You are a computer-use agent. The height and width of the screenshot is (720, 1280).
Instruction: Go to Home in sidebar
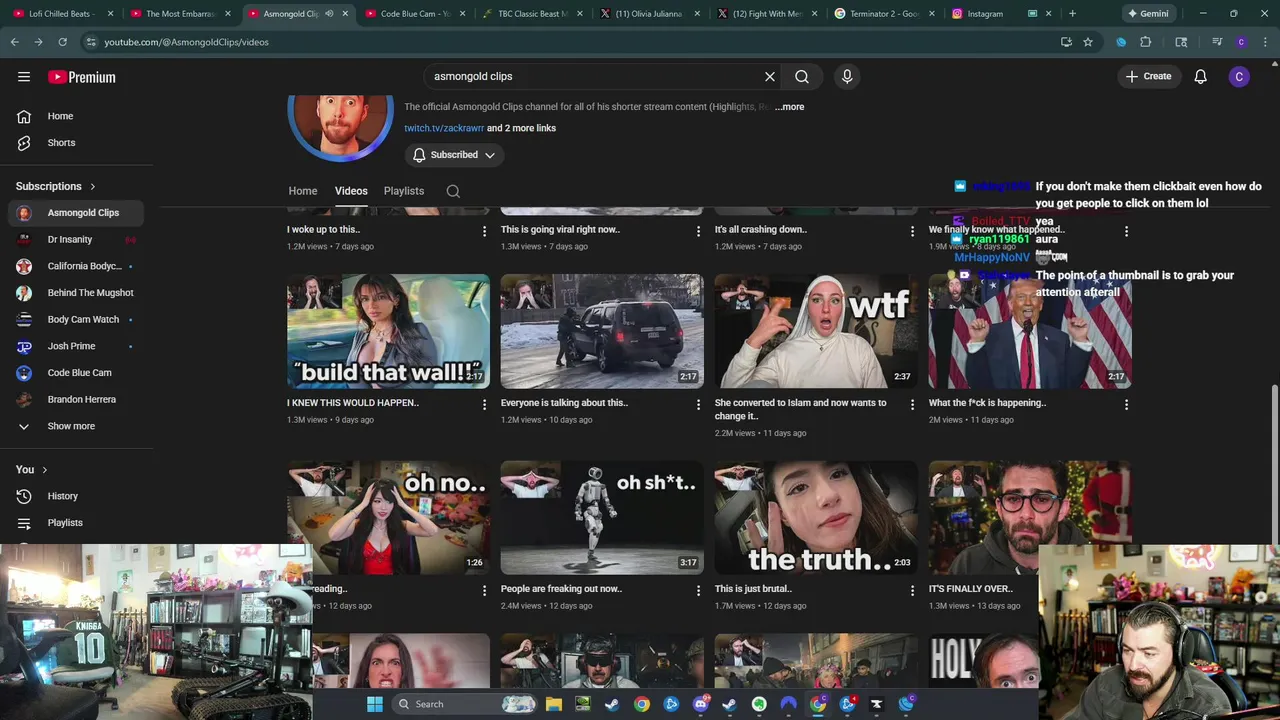pos(75,116)
